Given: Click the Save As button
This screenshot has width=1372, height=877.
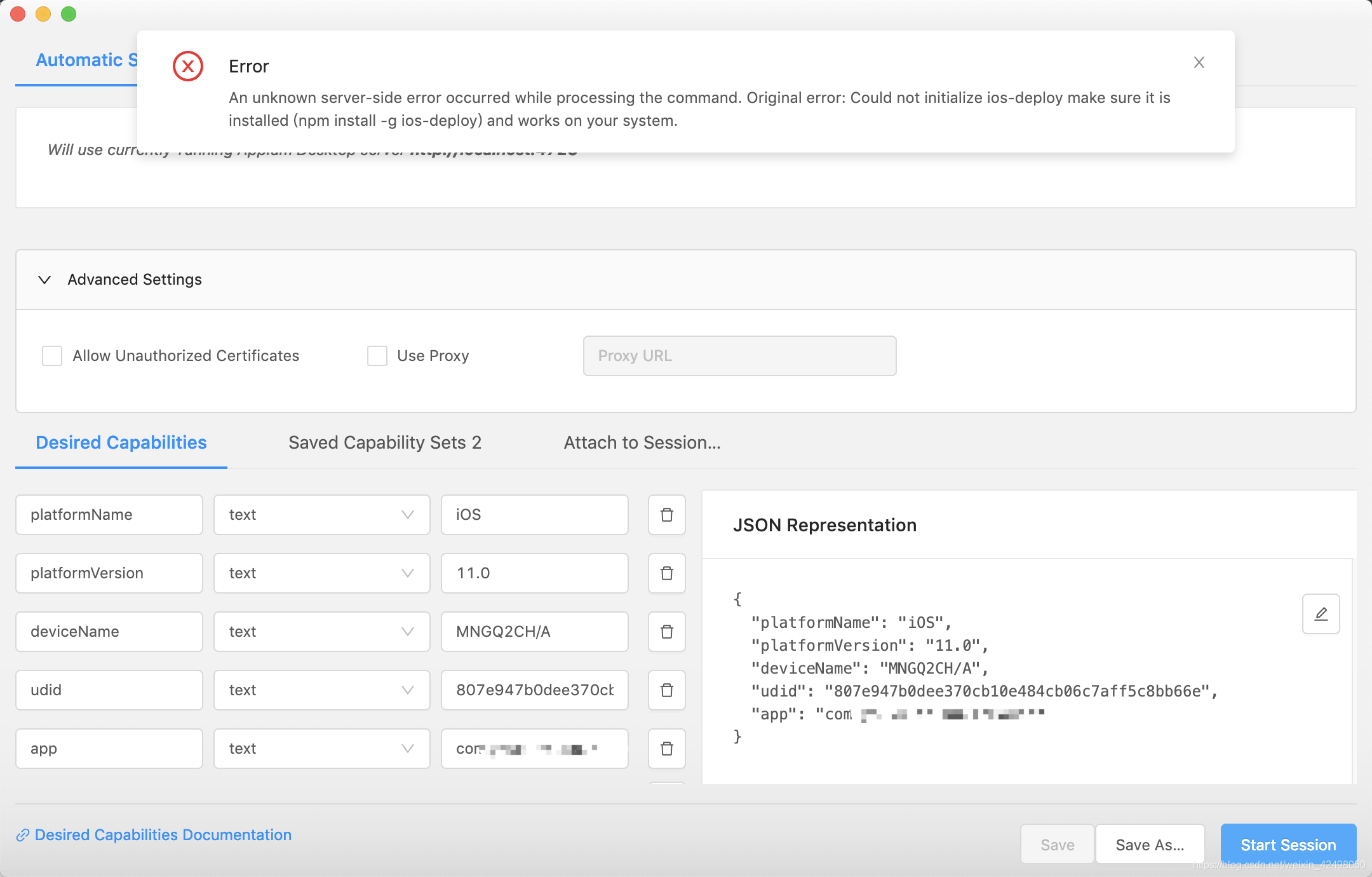Looking at the screenshot, I should 1149,845.
